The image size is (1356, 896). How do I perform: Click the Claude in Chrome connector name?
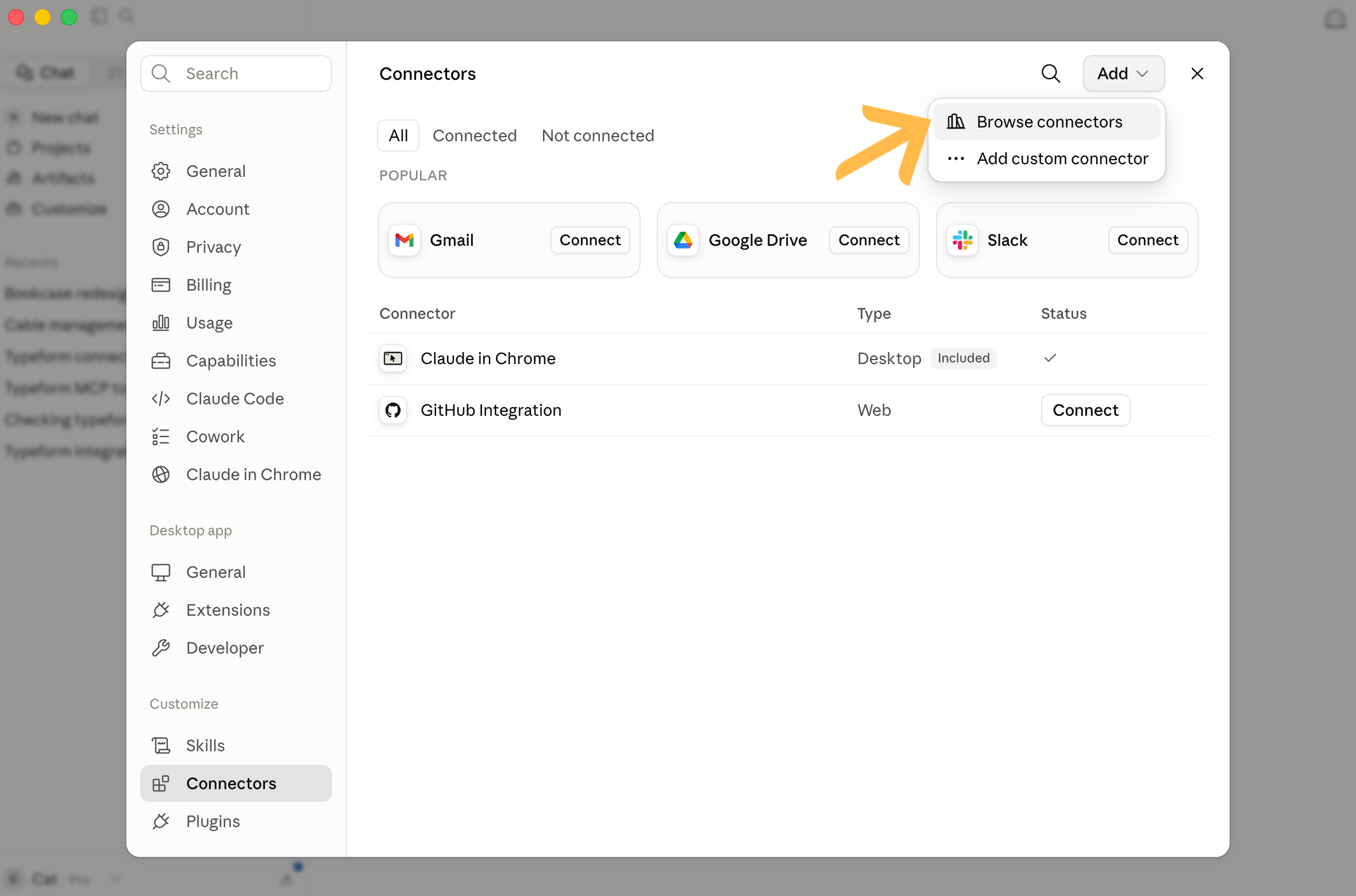(x=488, y=358)
